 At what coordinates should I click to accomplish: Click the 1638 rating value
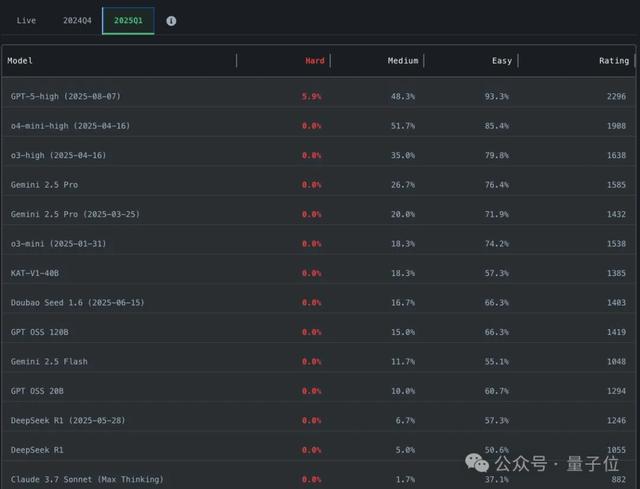point(616,155)
